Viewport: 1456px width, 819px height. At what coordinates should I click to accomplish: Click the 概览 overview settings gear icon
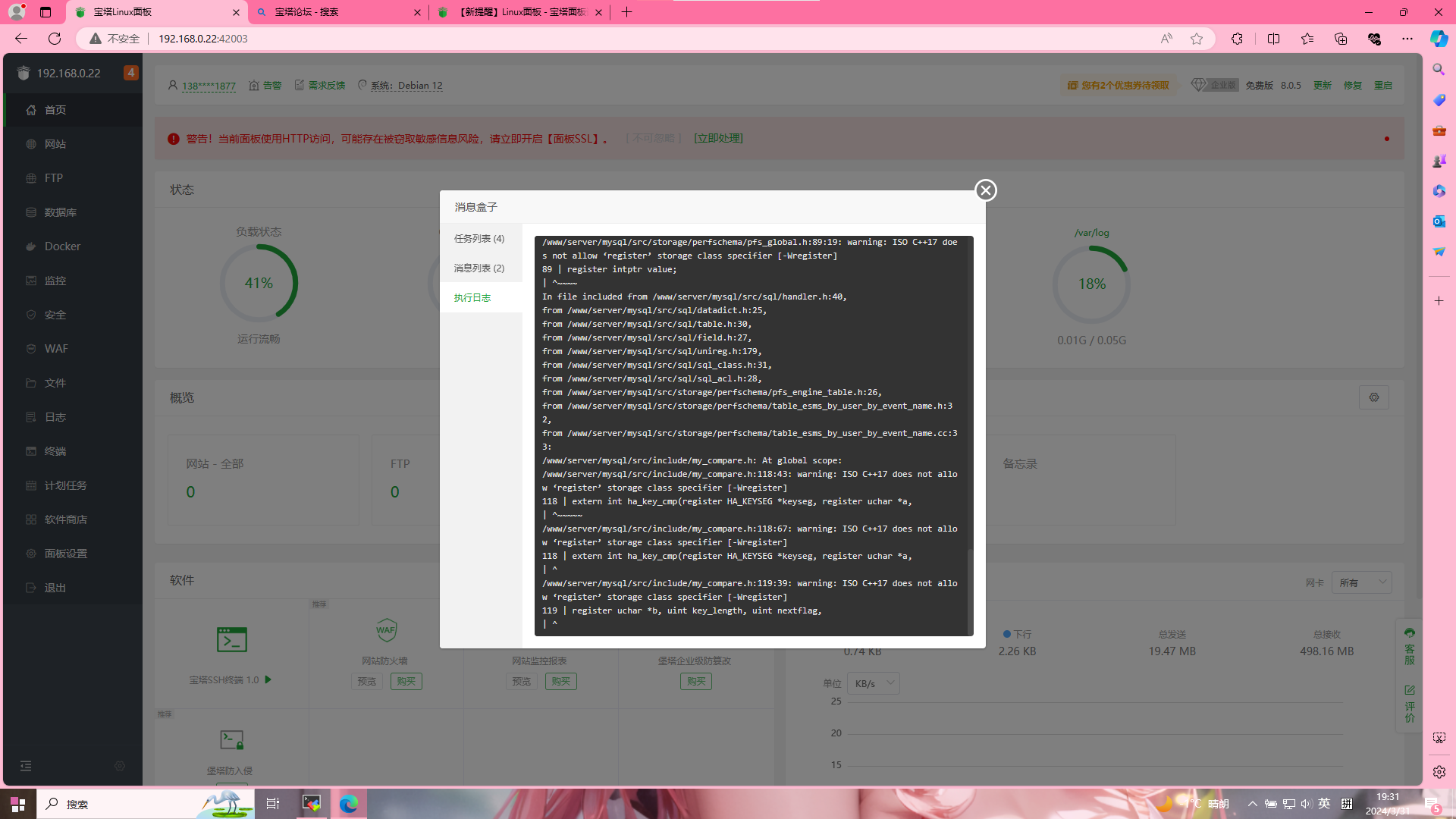(1374, 397)
